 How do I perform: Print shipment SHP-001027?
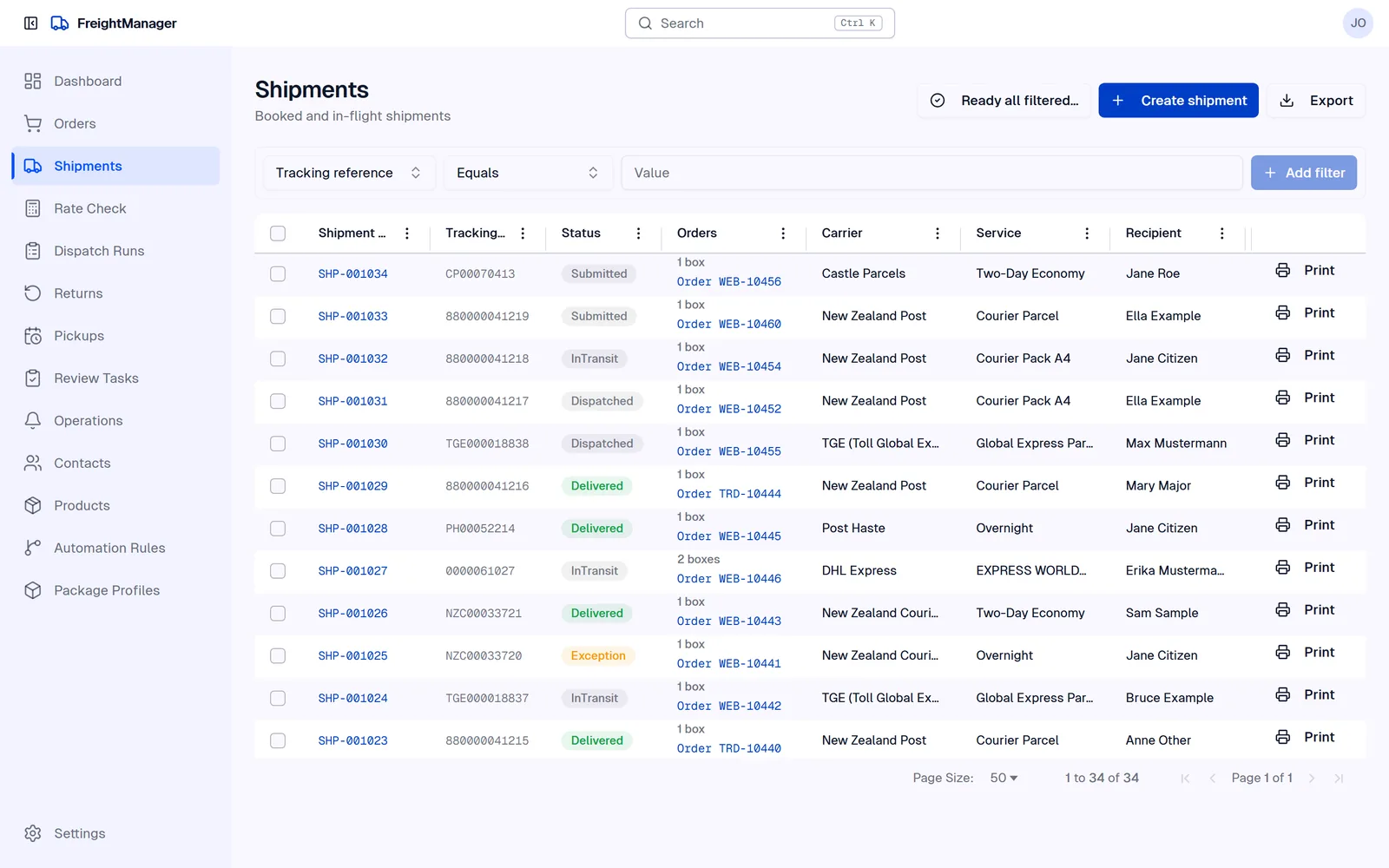coord(1305,568)
